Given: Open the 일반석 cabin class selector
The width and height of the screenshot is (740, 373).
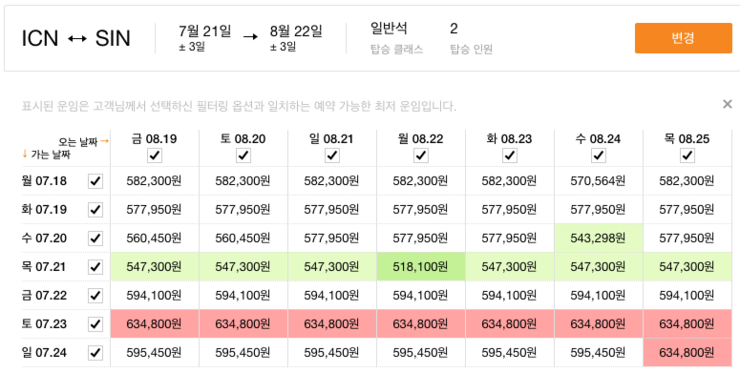Looking at the screenshot, I should pos(397,38).
